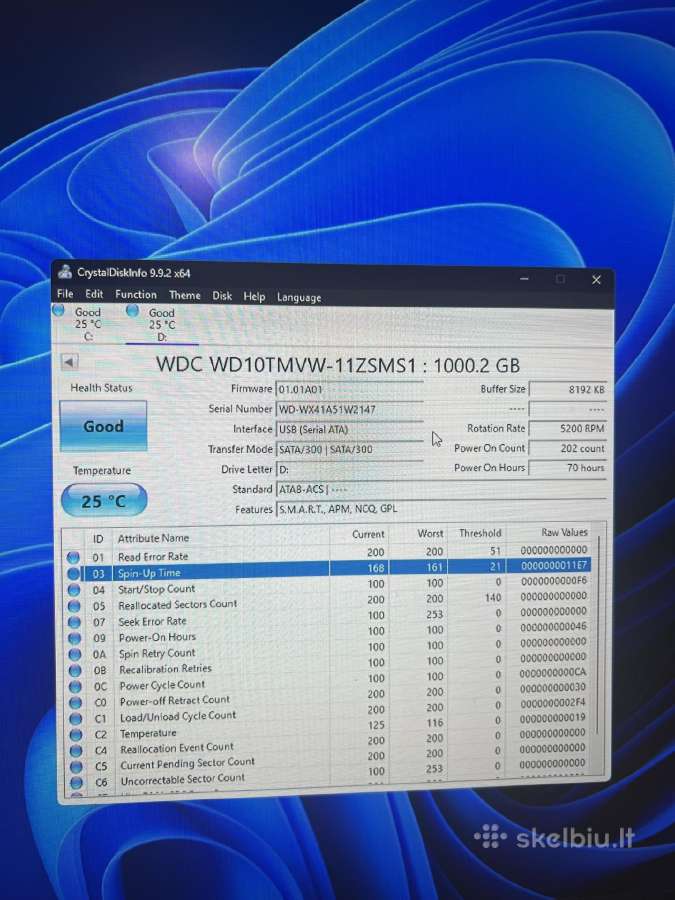
Task: Click the Power Cycle Count status icon
Action: pos(75,686)
